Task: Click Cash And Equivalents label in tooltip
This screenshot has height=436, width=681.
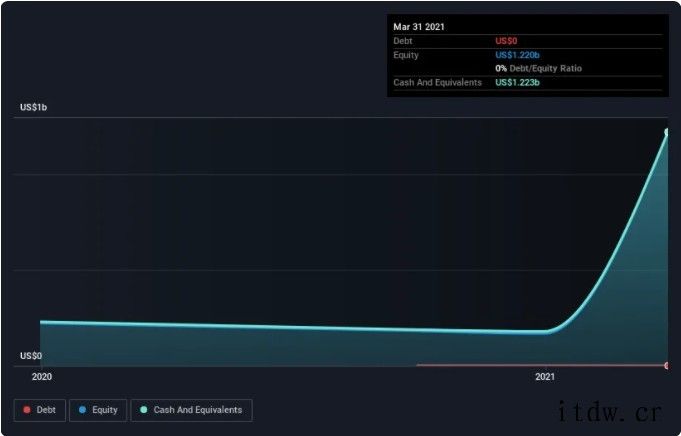Action: (437, 83)
